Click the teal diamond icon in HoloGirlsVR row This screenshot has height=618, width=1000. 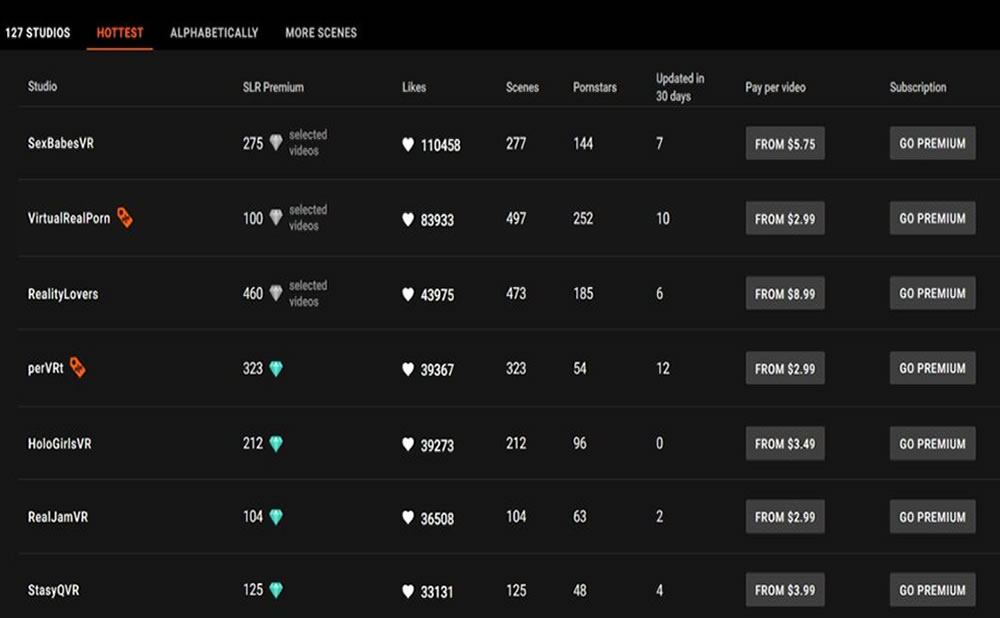(276, 443)
